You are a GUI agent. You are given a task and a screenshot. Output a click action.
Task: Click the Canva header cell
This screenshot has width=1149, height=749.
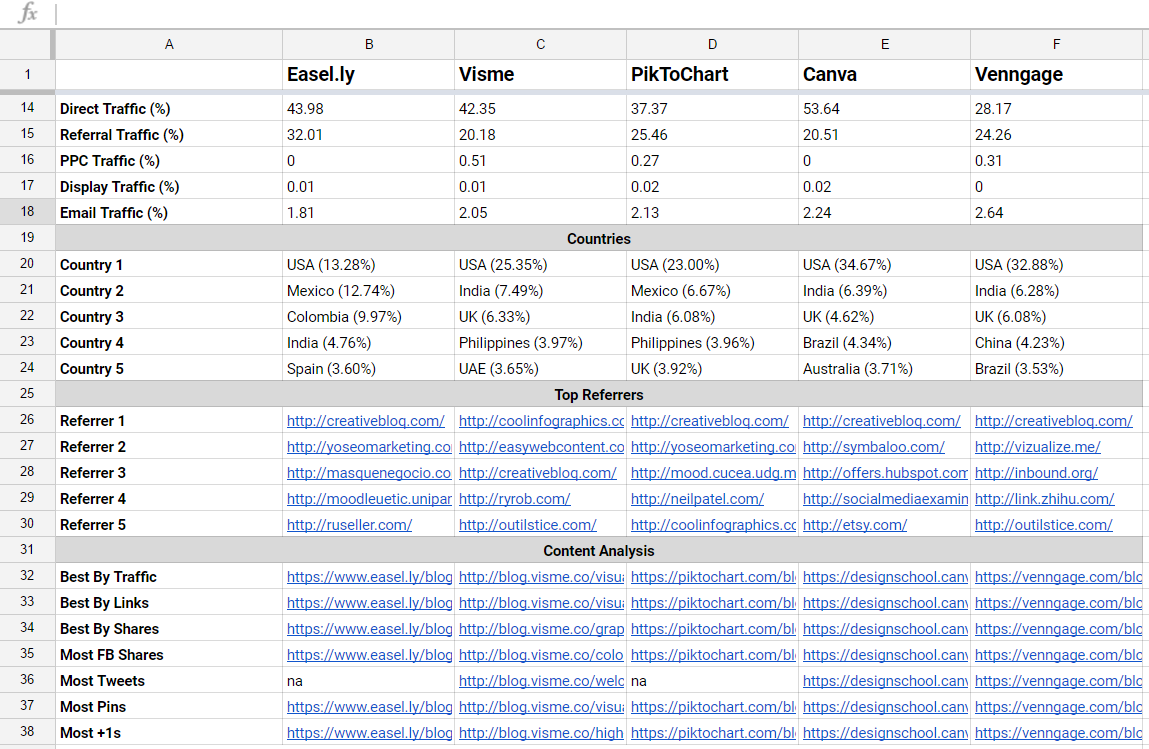(x=884, y=74)
